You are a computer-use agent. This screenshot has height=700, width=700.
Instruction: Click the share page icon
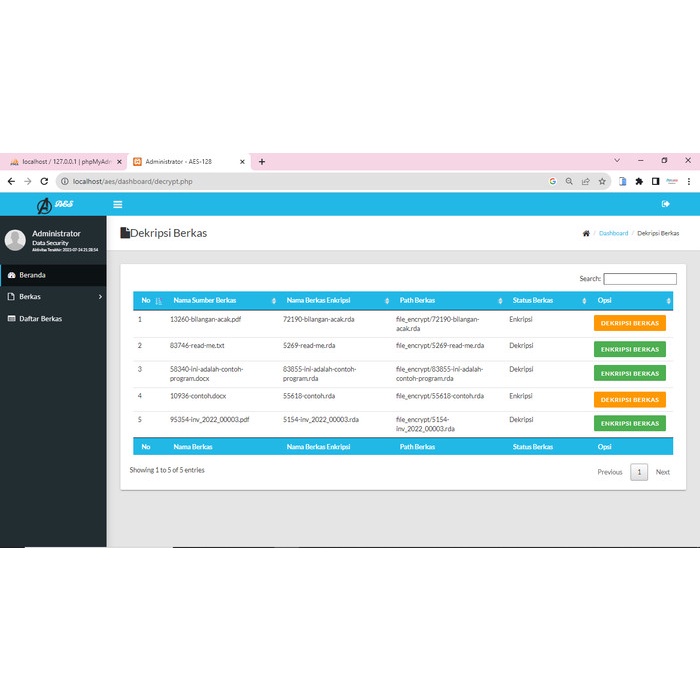tap(585, 181)
